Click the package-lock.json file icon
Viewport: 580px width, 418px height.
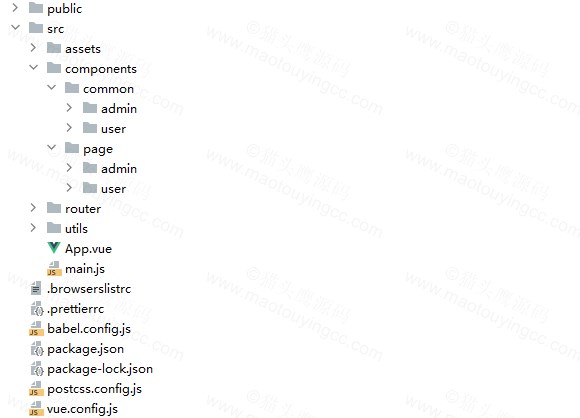click(x=37, y=368)
